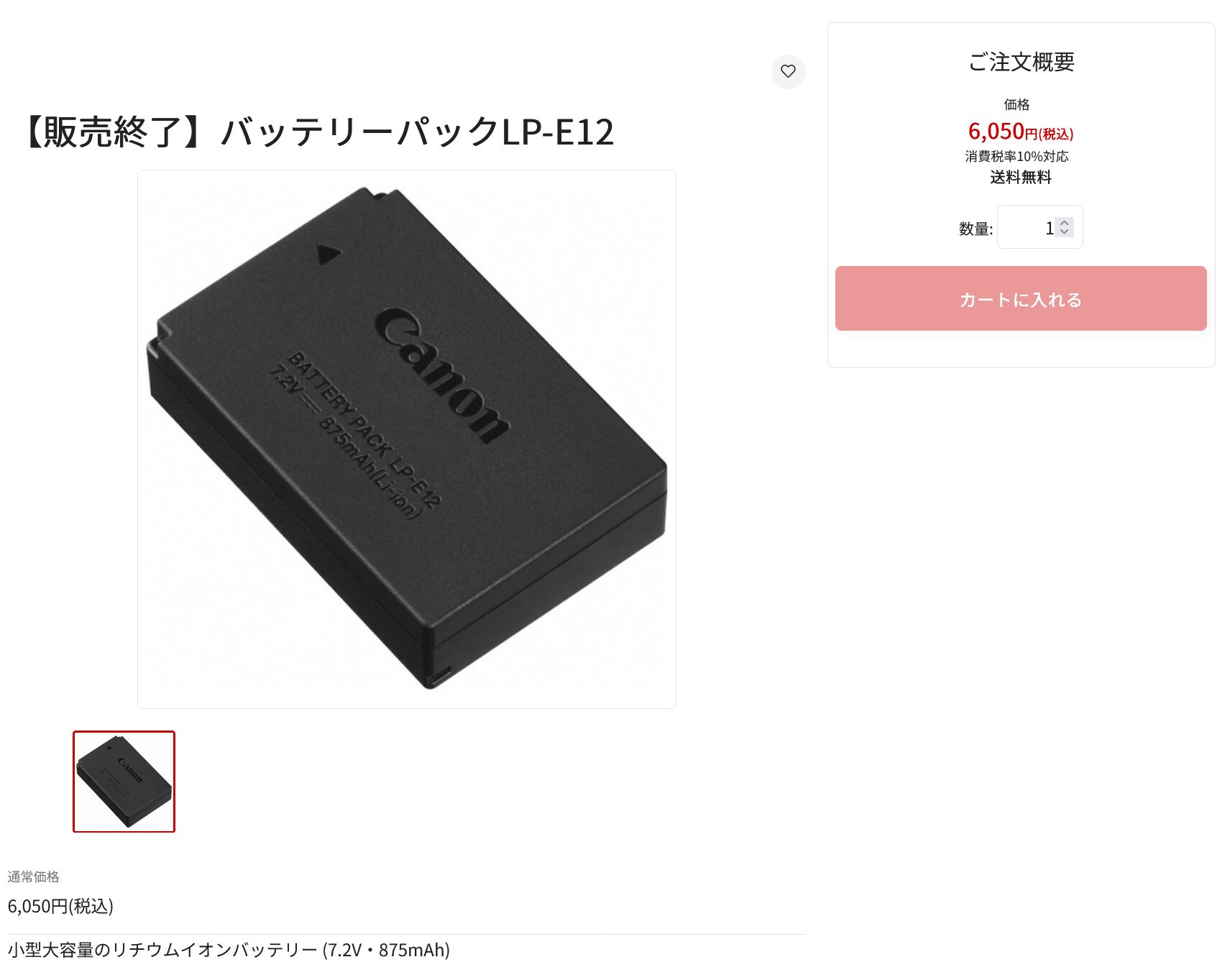The image size is (1230, 980).
Task: Click the 小型大容量のリチウムイオンバッテリー description line
Action: 229,950
